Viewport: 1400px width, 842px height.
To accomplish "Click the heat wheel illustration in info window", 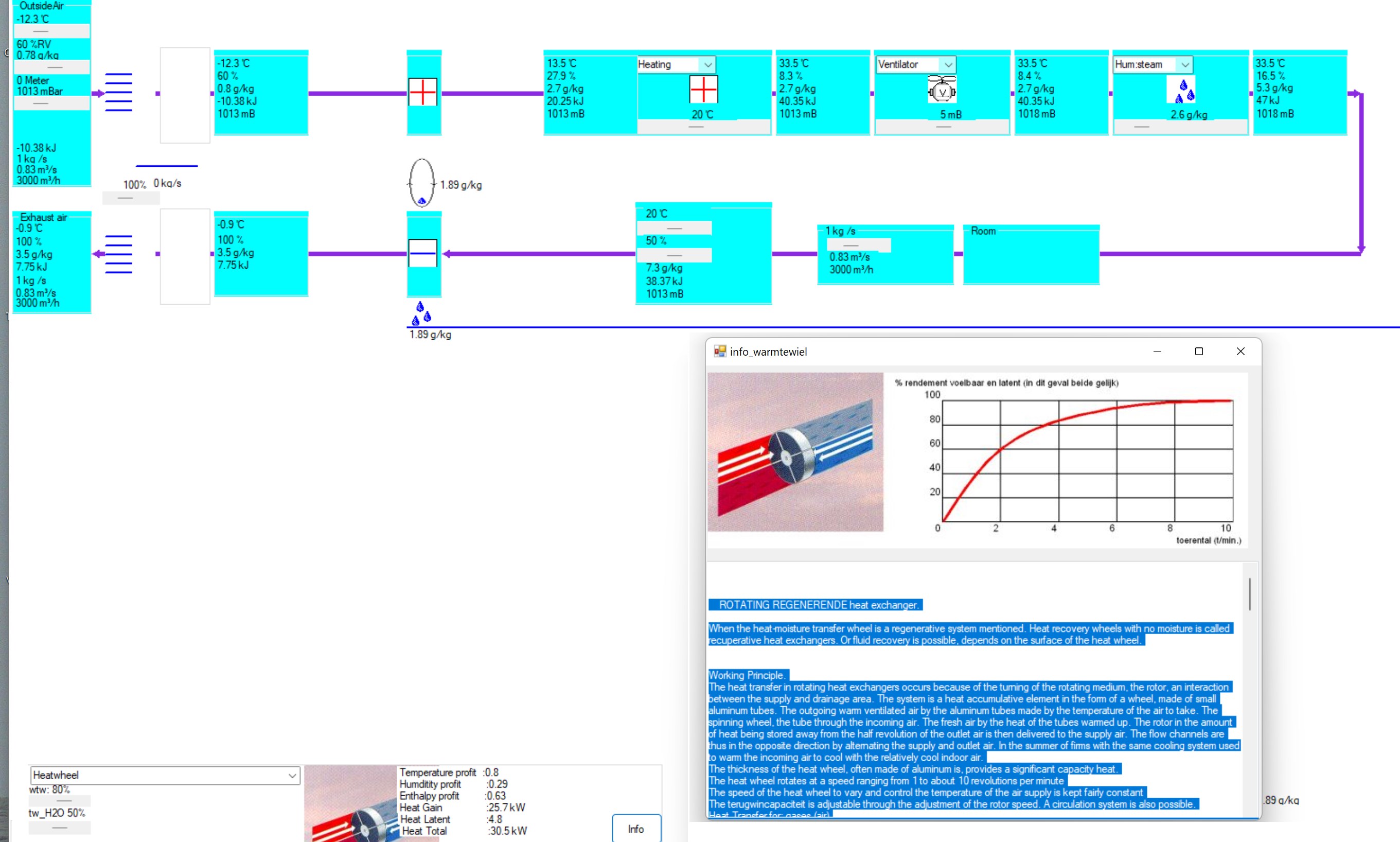I will [795, 452].
